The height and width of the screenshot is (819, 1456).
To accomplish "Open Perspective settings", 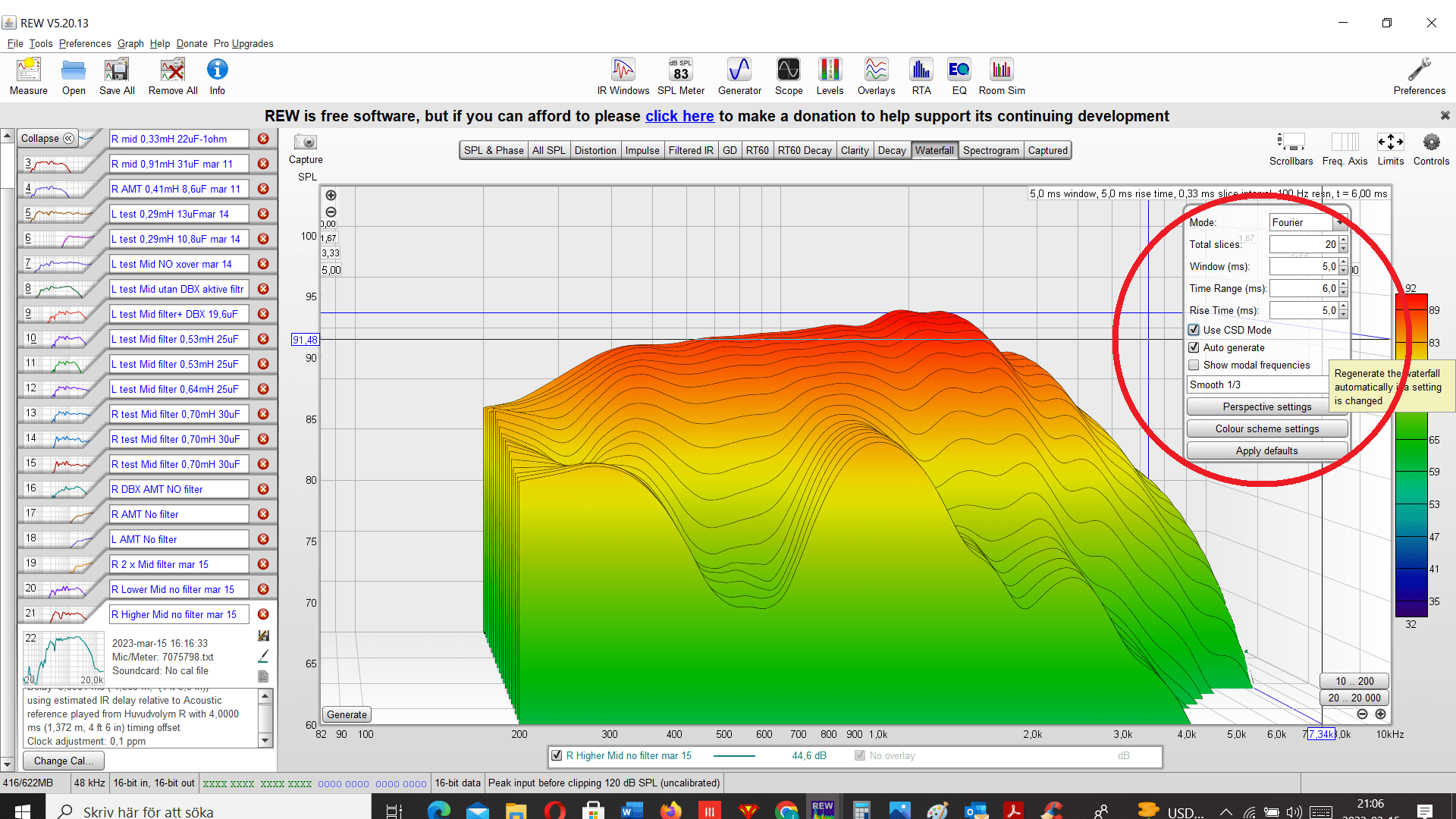I will (1266, 407).
